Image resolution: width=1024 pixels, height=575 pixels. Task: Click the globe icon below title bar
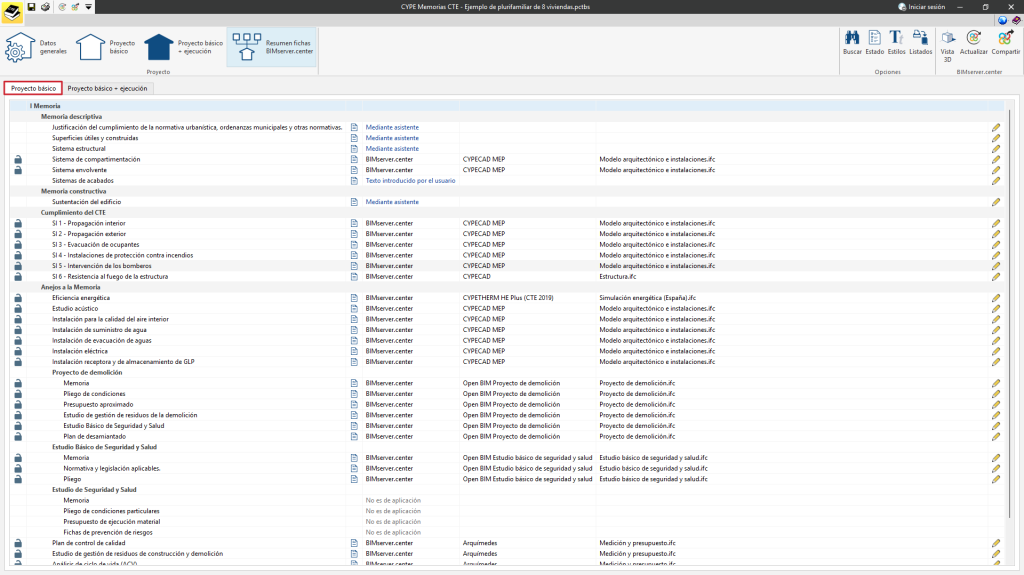(1002, 20)
